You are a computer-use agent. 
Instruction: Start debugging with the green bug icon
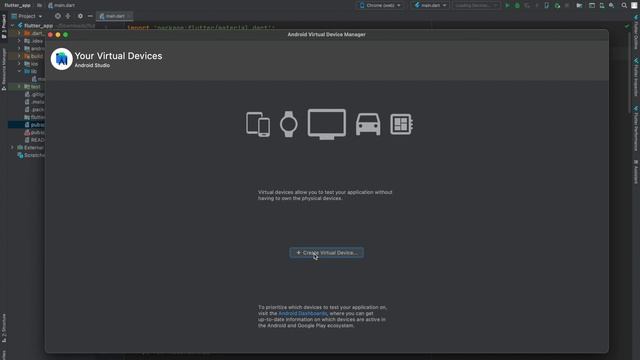click(x=517, y=5)
